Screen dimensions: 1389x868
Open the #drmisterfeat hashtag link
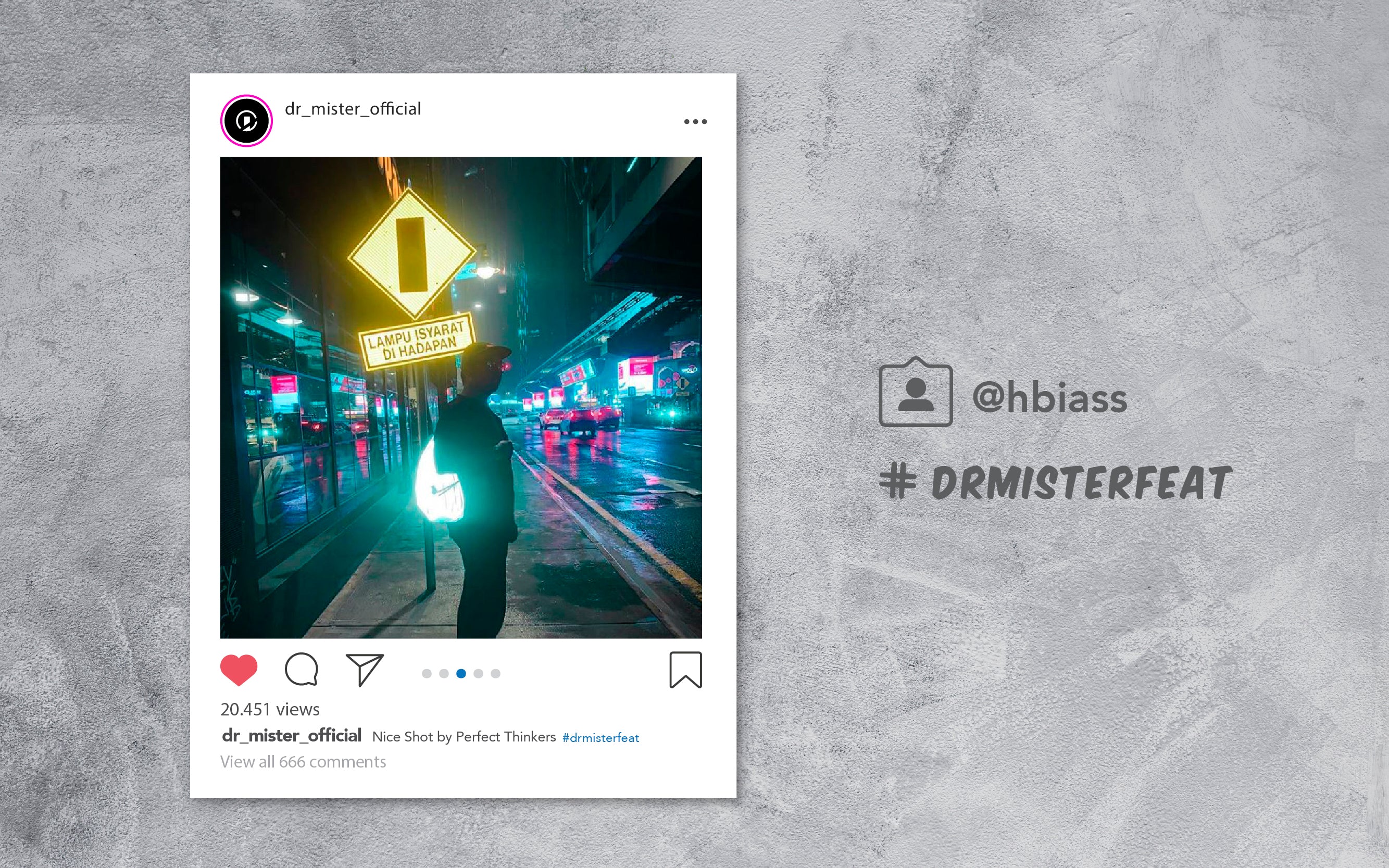600,738
